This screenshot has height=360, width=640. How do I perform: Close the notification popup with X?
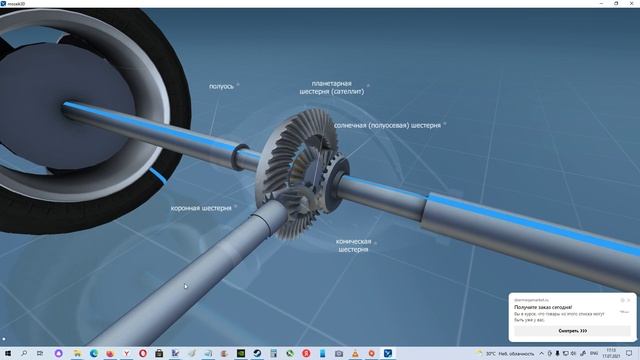pos(629,300)
